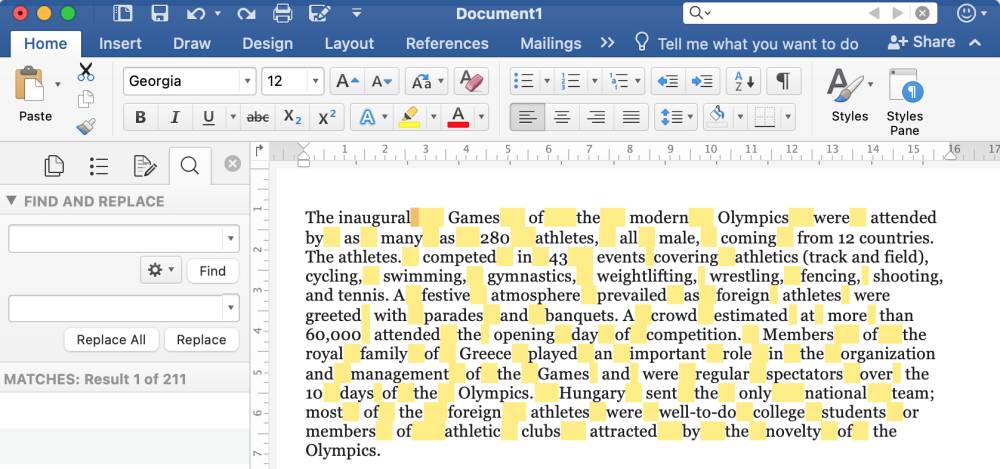
Task: Open the Styles gallery icon
Action: tap(844, 86)
